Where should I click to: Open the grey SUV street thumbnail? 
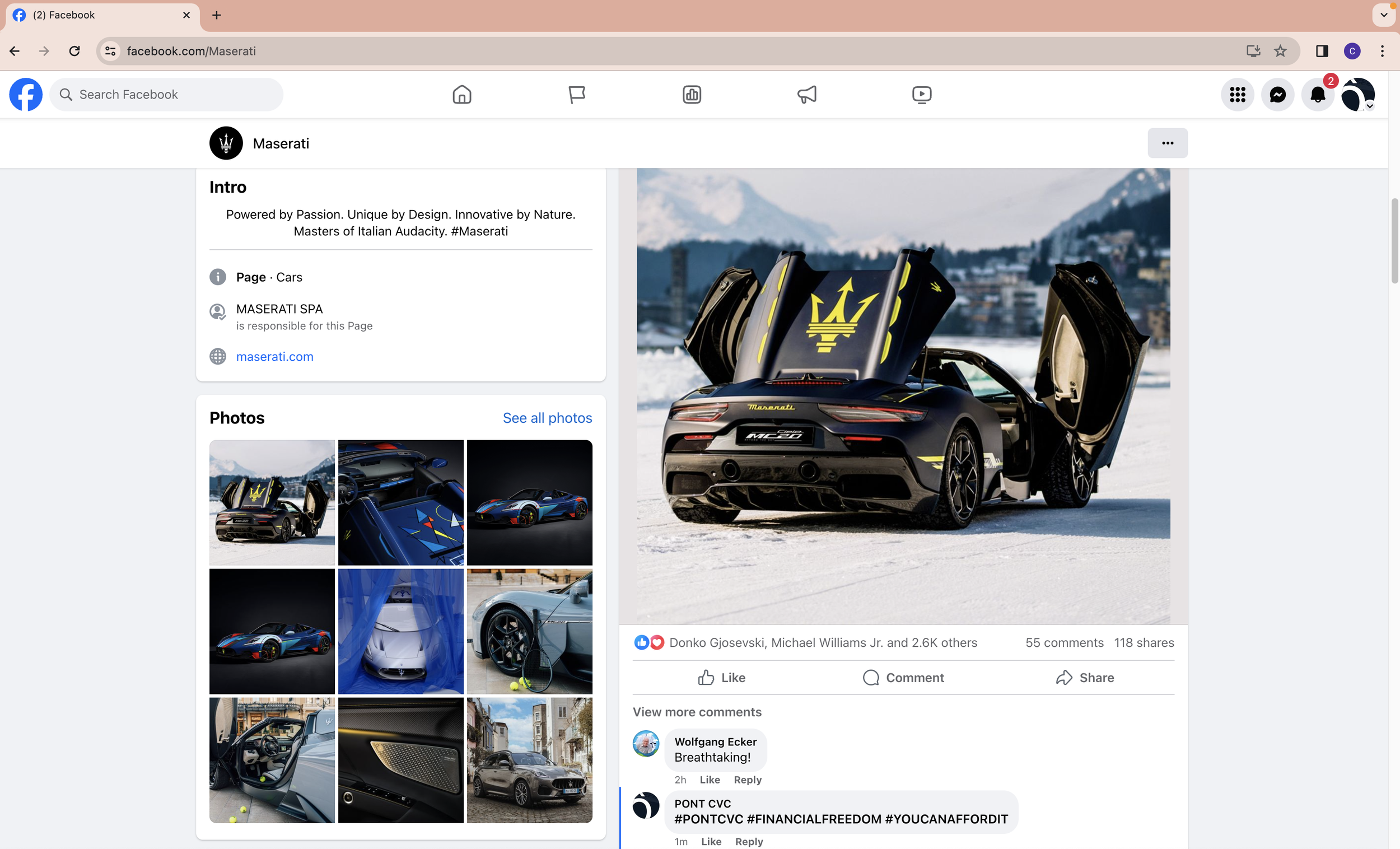pos(530,761)
